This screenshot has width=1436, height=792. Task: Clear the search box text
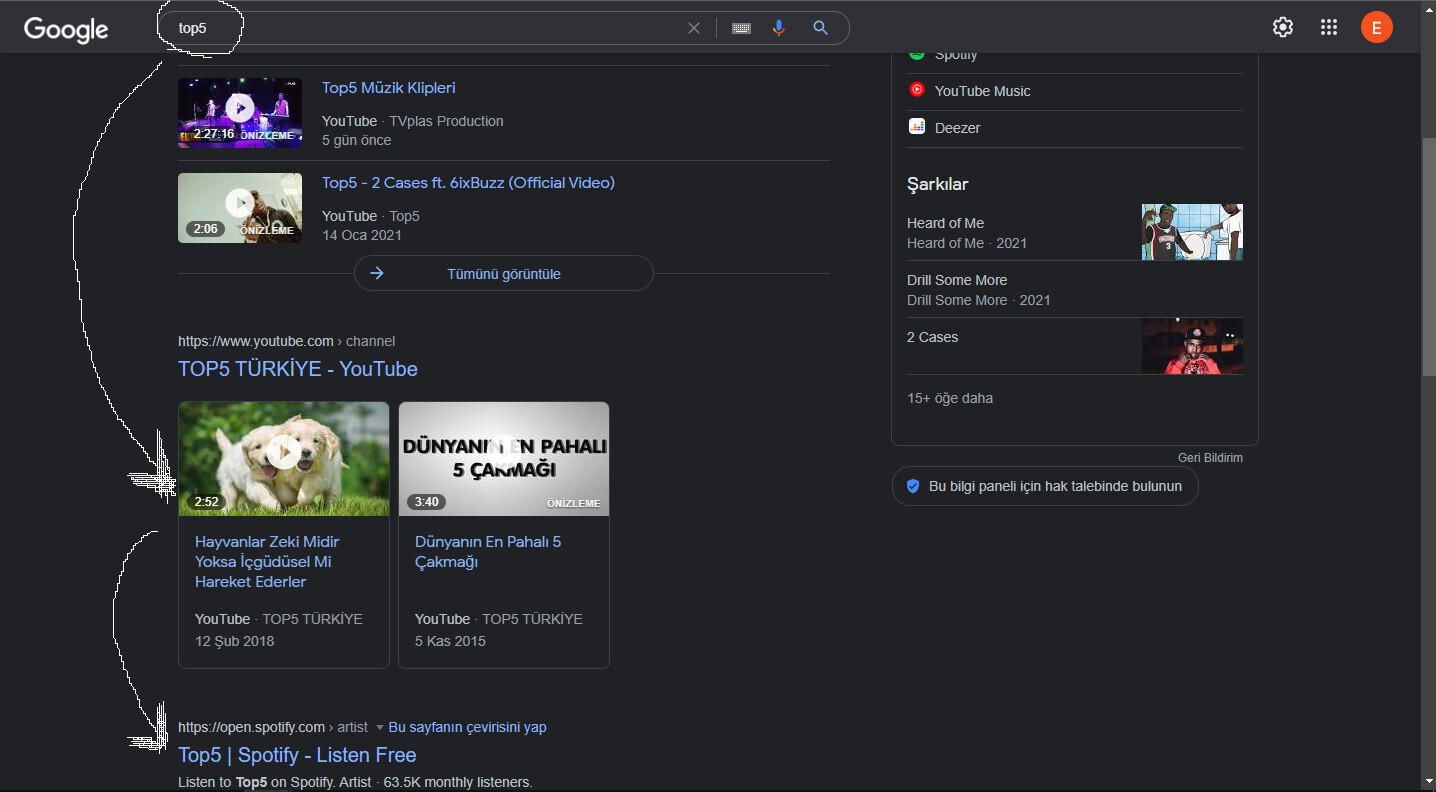pos(693,28)
